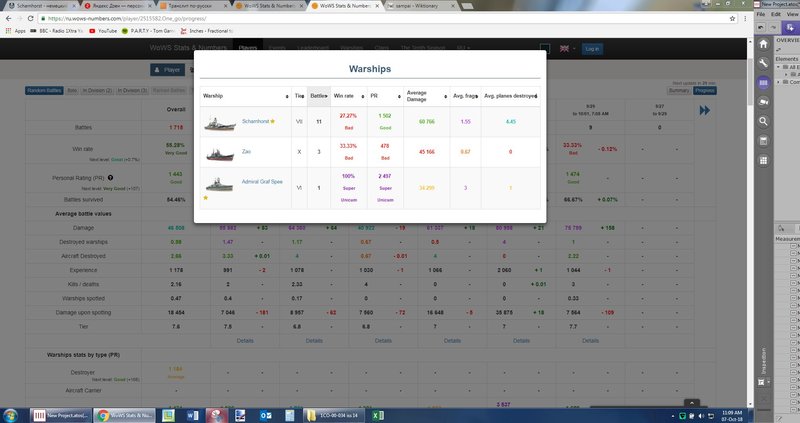Open the language flag dropdown

[567, 48]
